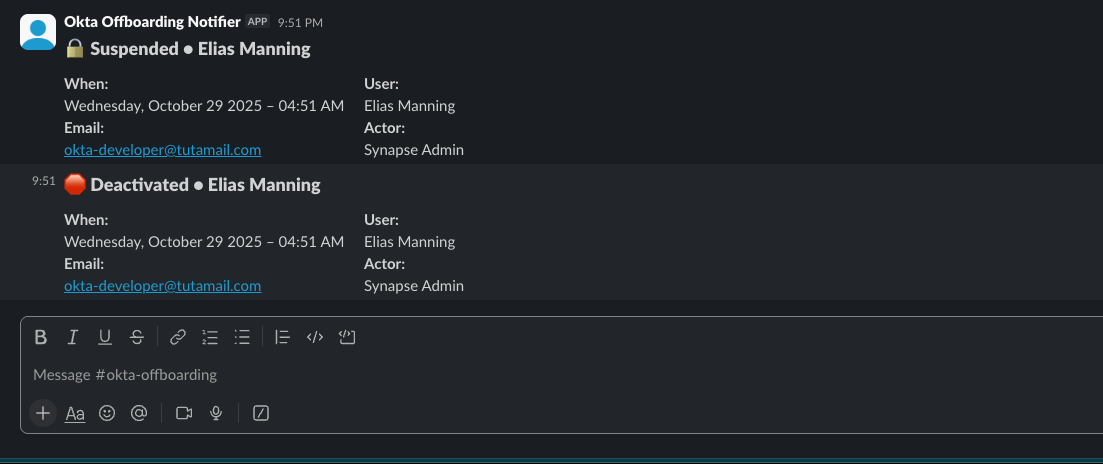
Task: Toggle italic formatting in composer
Action: [72, 337]
